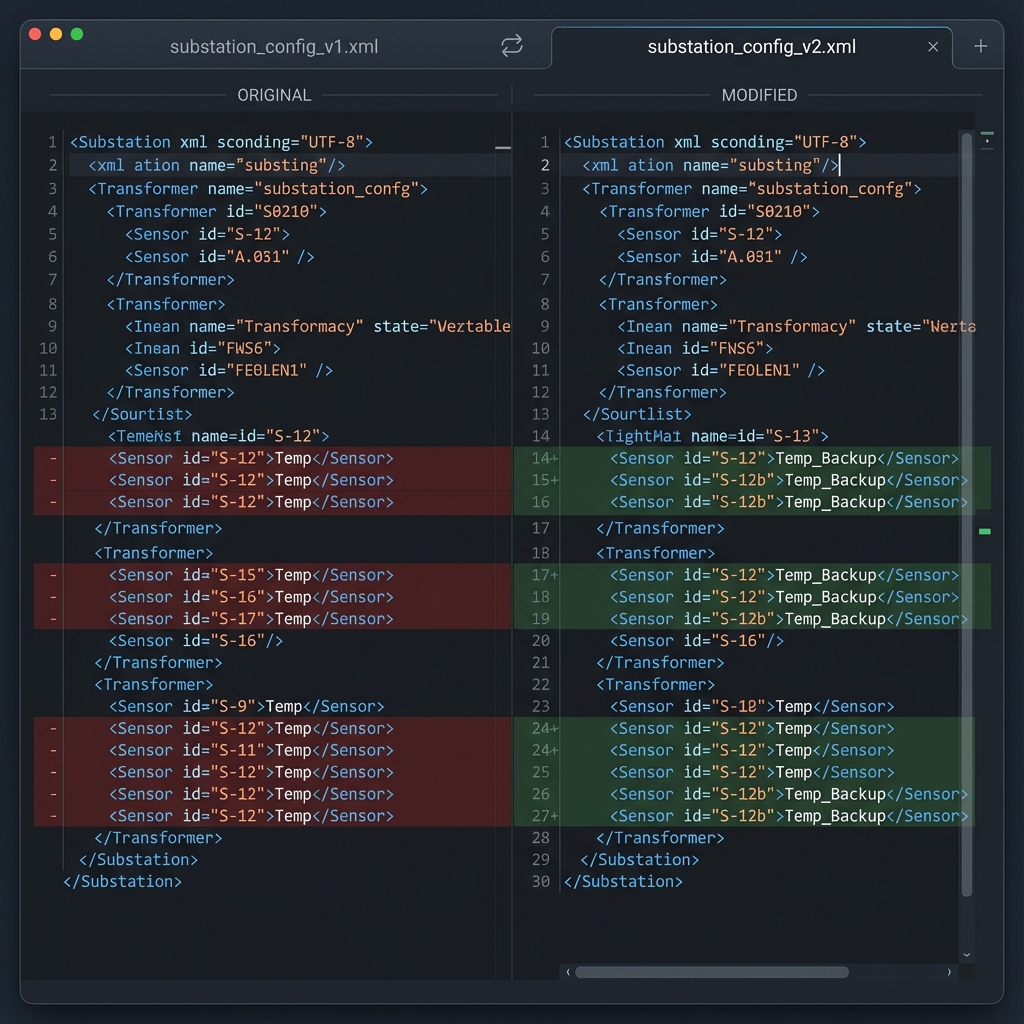Close the substation_config_v2.xml tab
Screen dimensions: 1024x1024
point(933,47)
